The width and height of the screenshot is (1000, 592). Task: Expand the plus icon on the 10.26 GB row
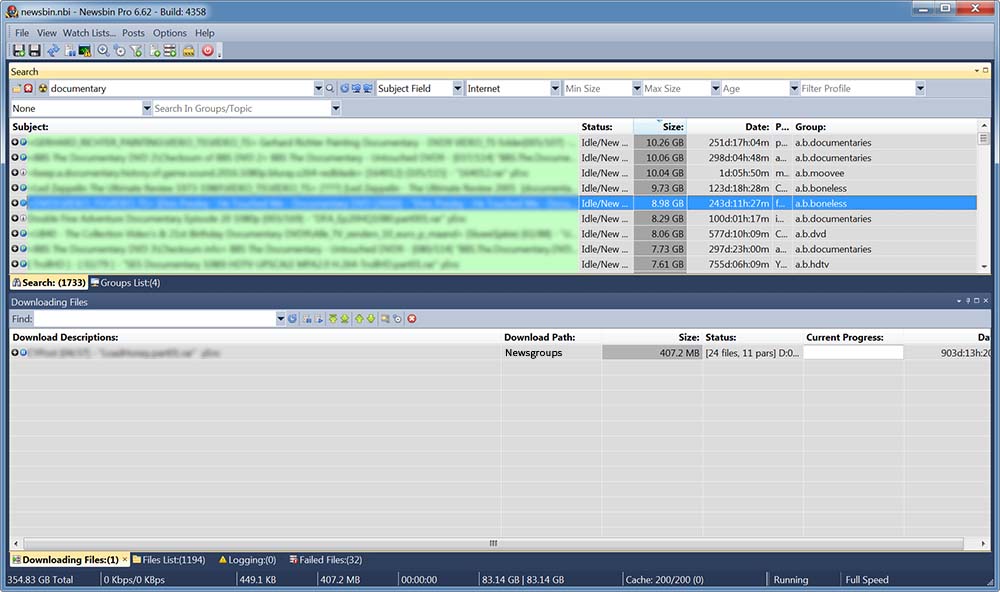[x=15, y=142]
